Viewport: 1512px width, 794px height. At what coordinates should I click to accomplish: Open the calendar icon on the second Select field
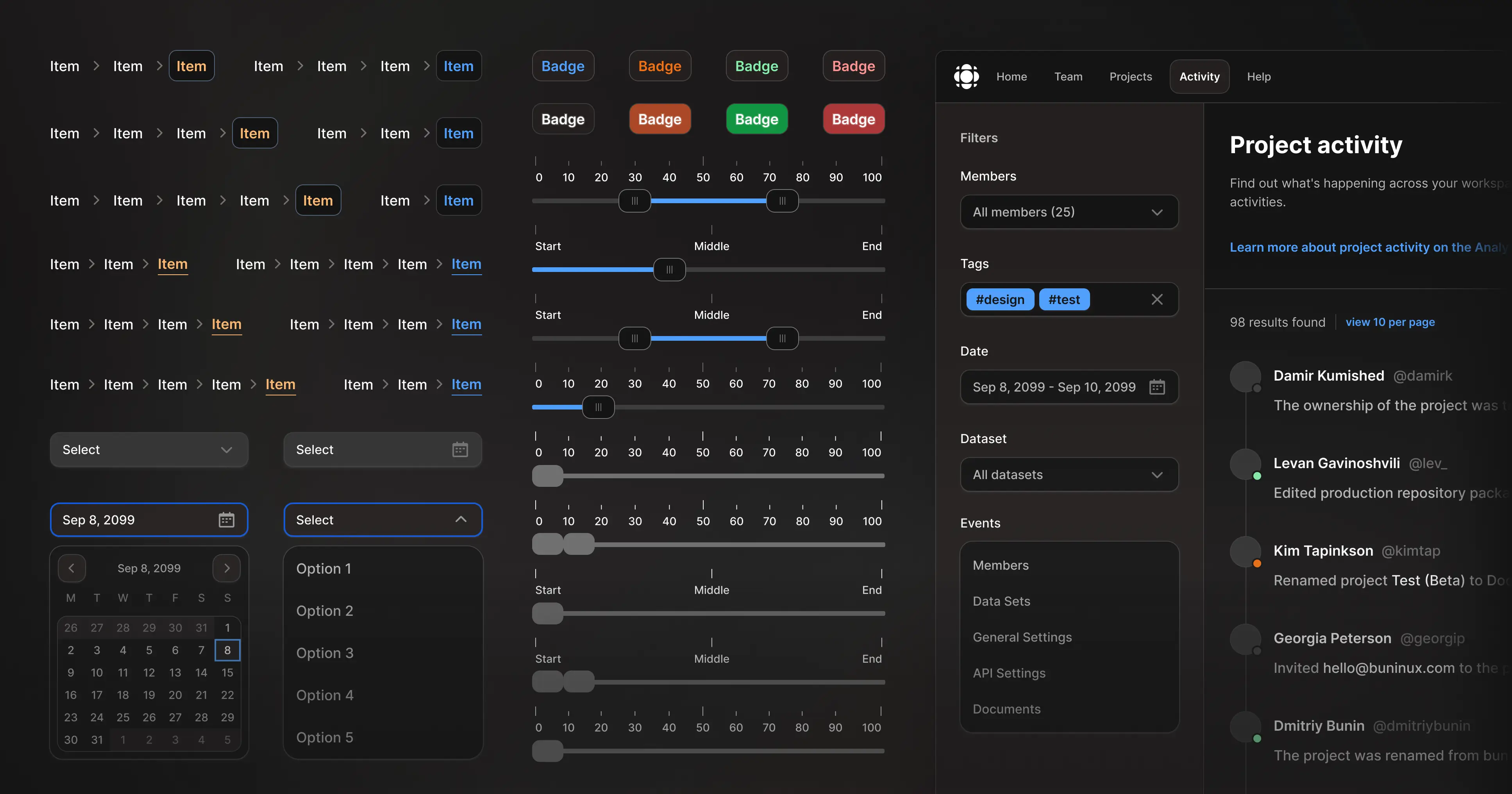click(x=460, y=449)
